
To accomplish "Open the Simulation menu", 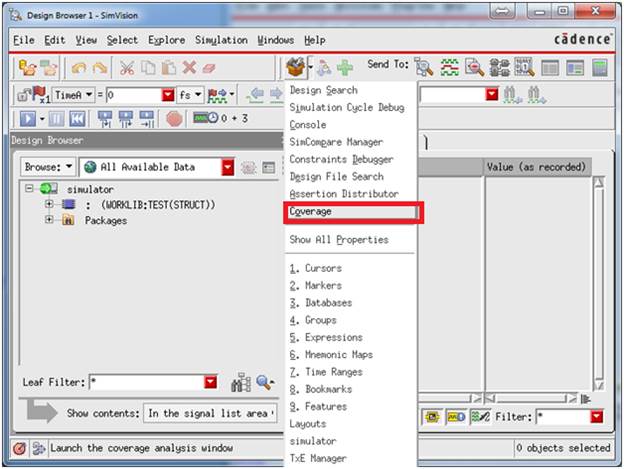I will pyautogui.click(x=221, y=40).
